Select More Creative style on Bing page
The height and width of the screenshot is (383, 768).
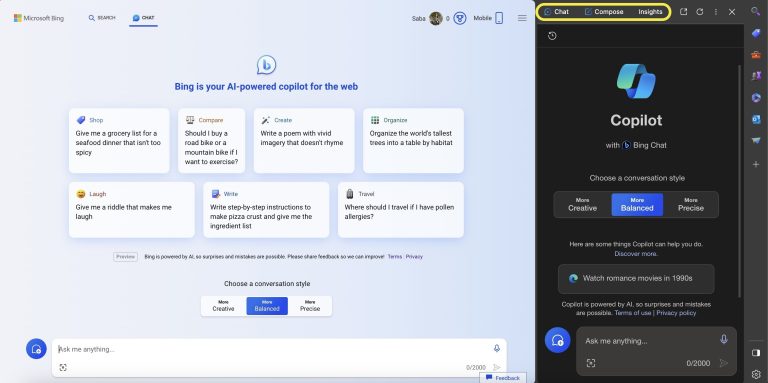coord(223,306)
